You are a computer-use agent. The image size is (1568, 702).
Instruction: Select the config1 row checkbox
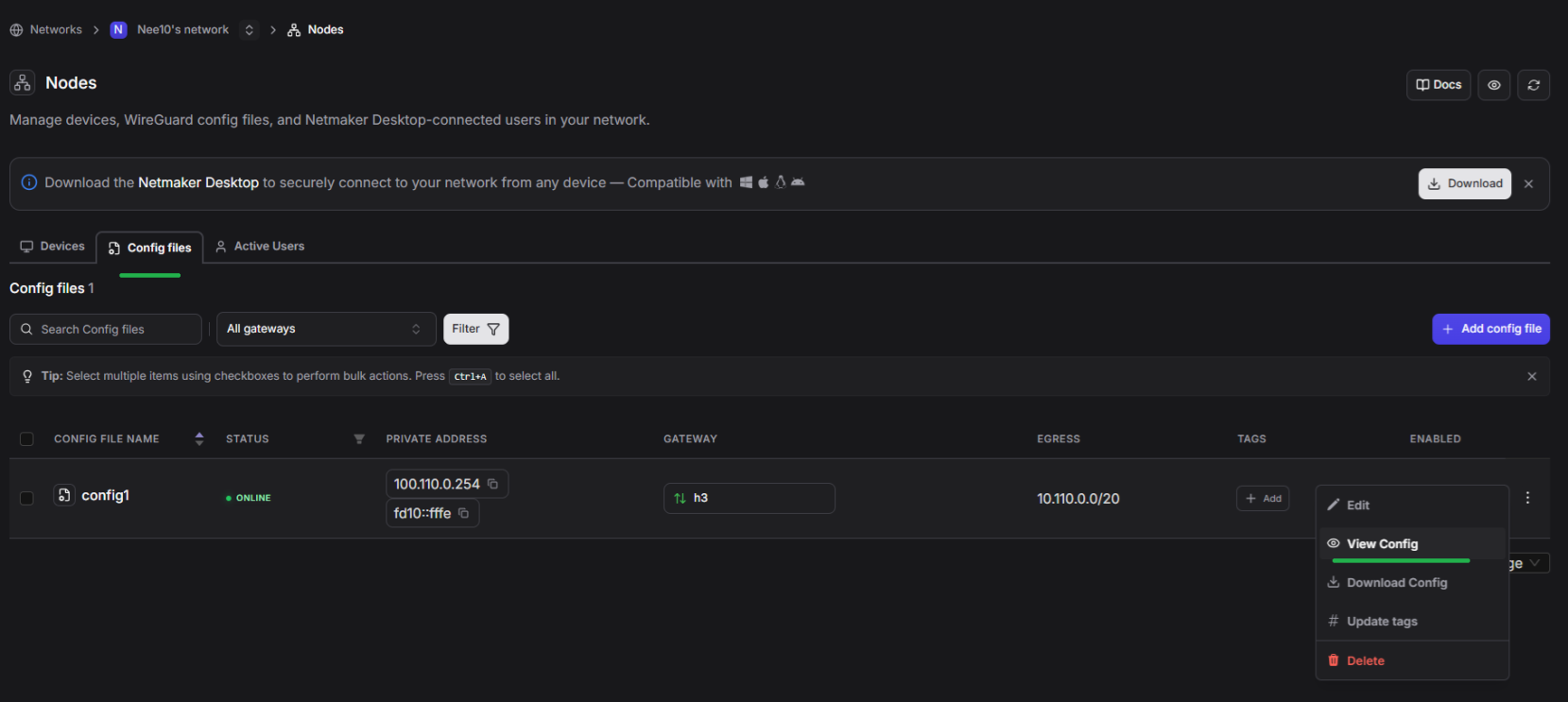pyautogui.click(x=26, y=498)
